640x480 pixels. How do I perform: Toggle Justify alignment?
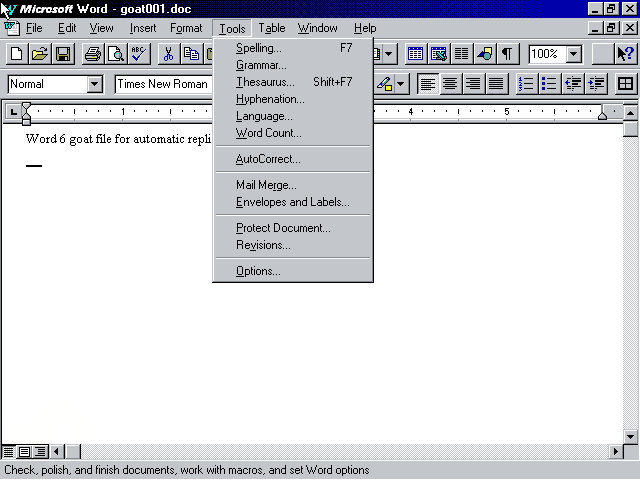pos(496,84)
